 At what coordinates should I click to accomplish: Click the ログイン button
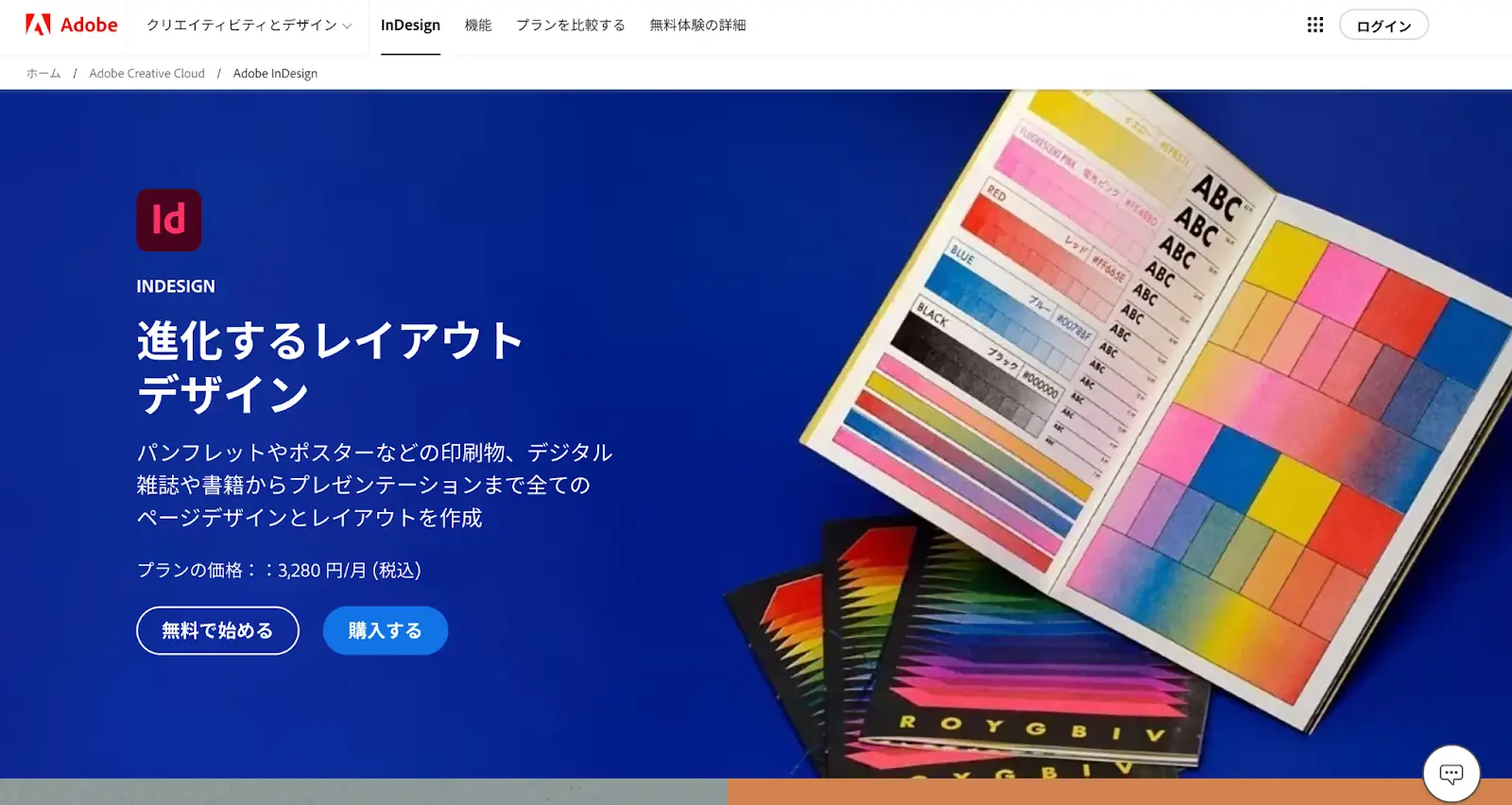tap(1383, 26)
